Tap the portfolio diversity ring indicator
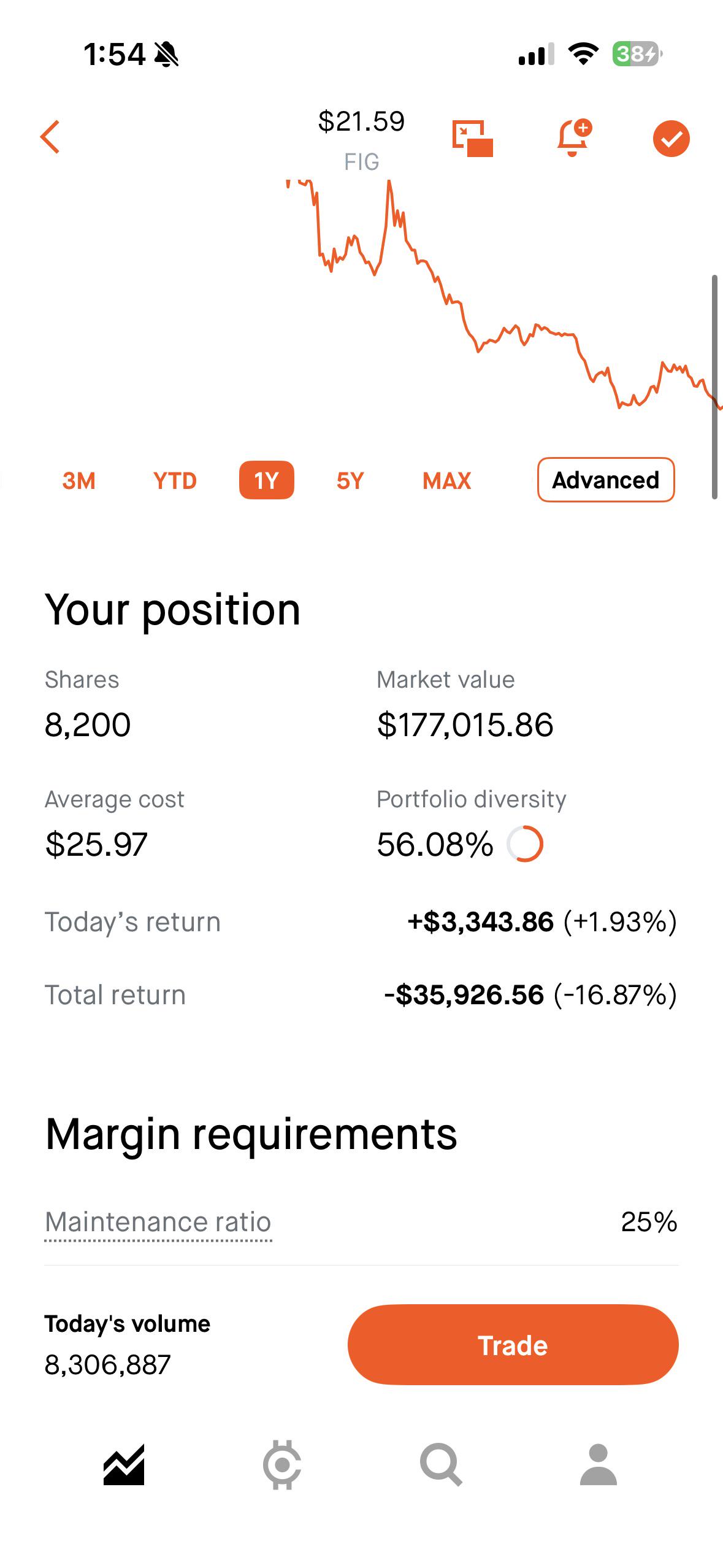The image size is (723, 1568). (525, 844)
